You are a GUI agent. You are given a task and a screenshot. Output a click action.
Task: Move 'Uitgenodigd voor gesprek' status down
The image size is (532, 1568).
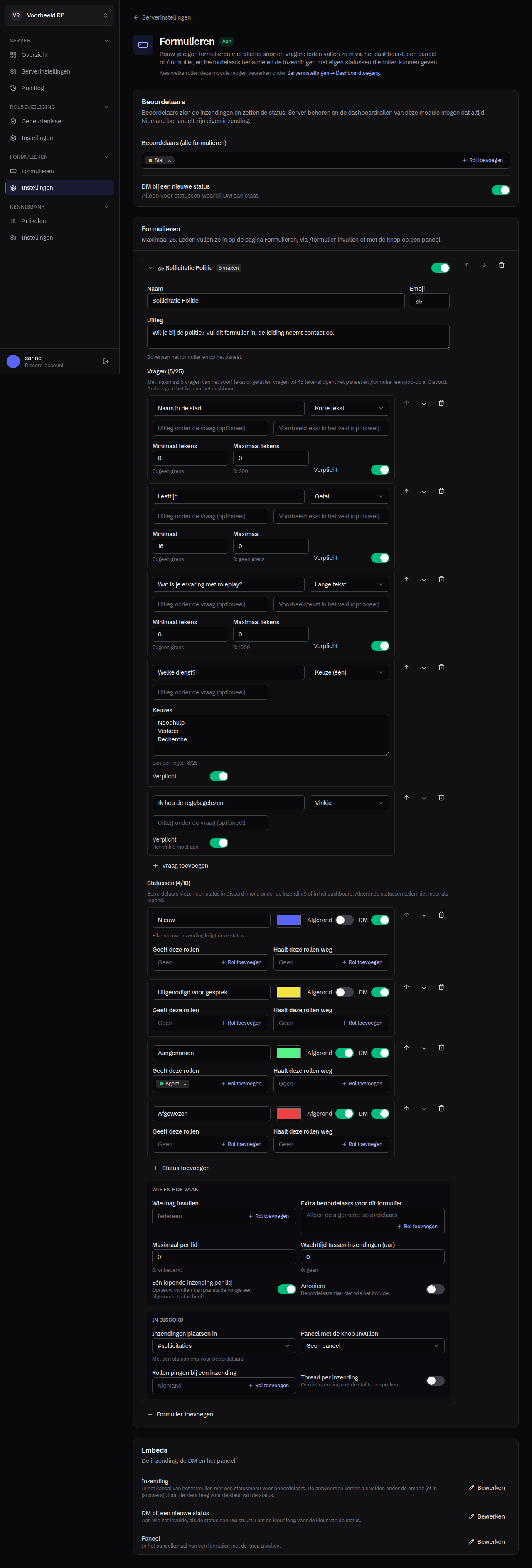pos(424,987)
